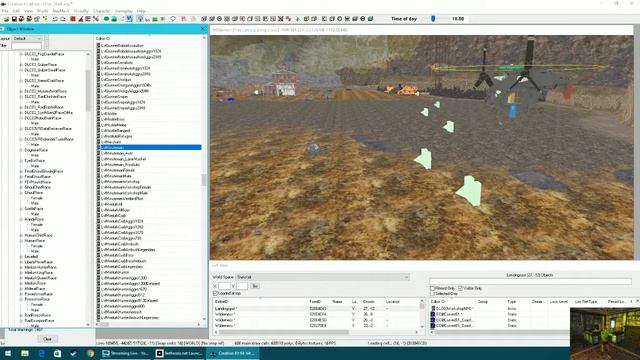Viewport: 640px width, 360px height.
Task: Collapse the HumanRace tree node
Action: 21,241
